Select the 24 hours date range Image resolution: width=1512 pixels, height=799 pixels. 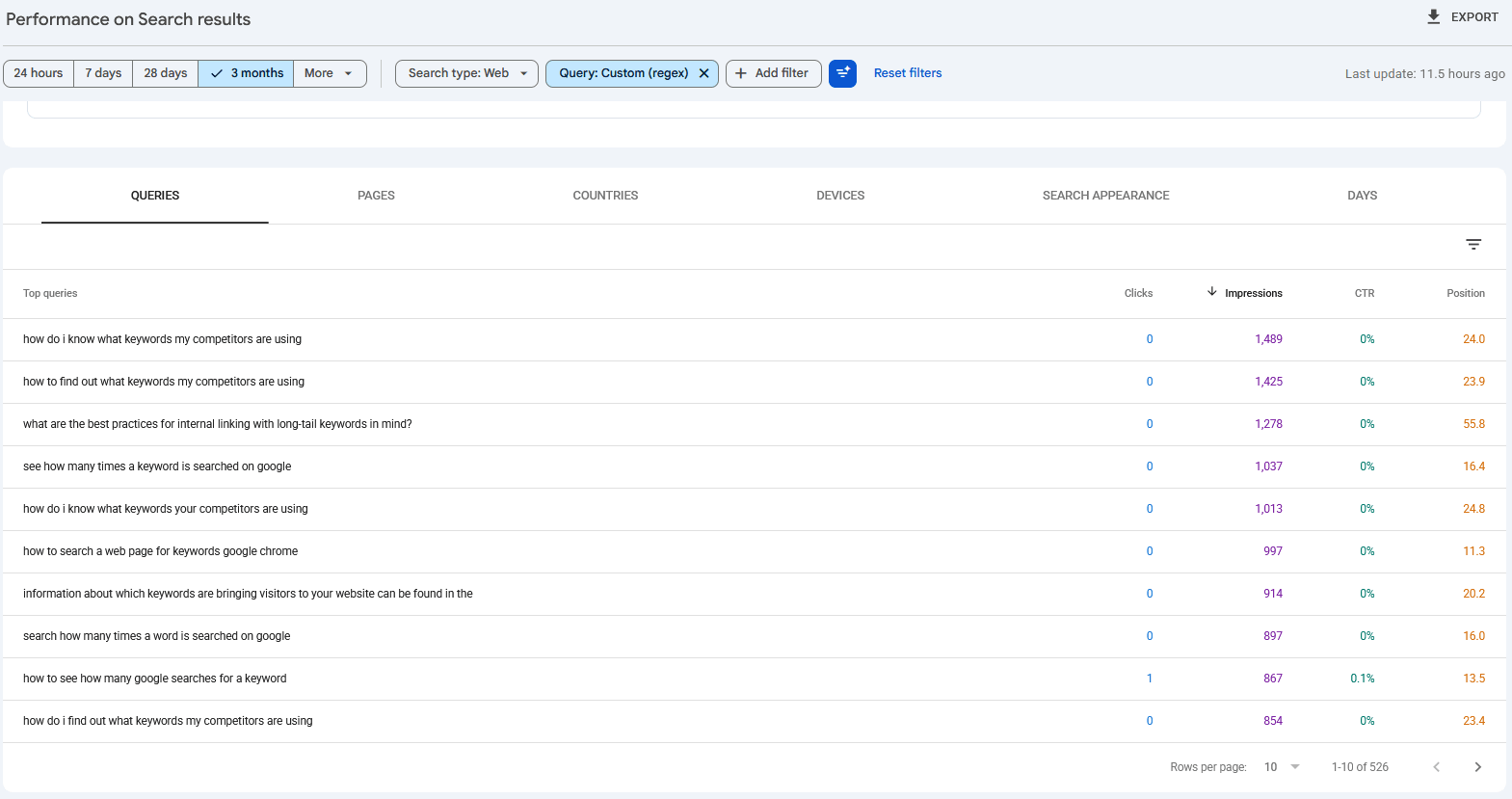39,73
